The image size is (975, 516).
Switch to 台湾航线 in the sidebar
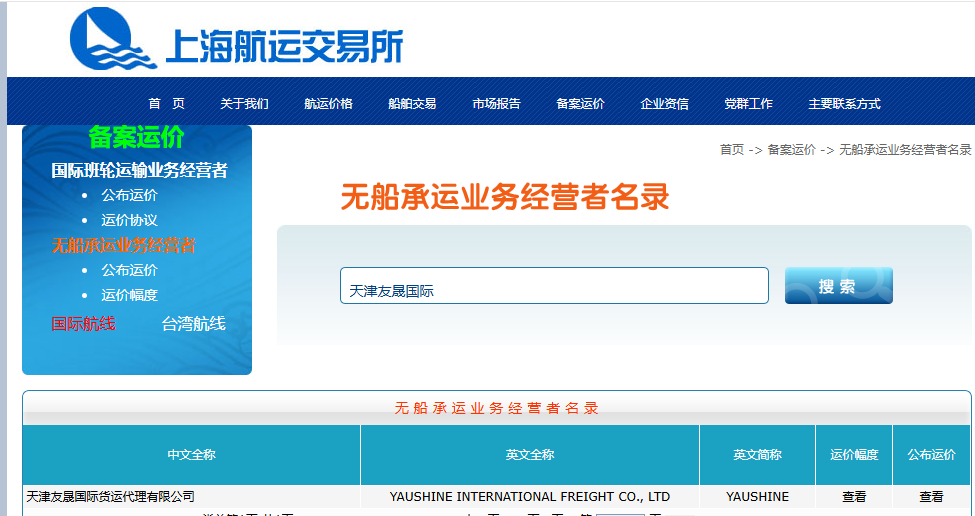pos(193,324)
